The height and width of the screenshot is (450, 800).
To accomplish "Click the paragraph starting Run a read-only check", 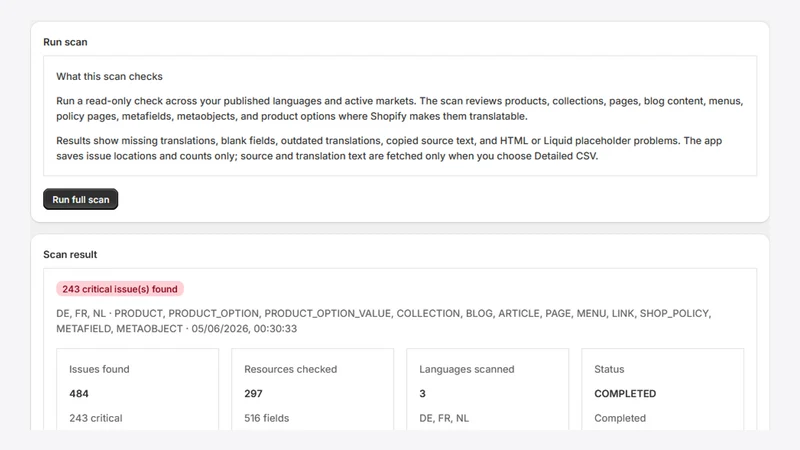I will [x=399, y=109].
